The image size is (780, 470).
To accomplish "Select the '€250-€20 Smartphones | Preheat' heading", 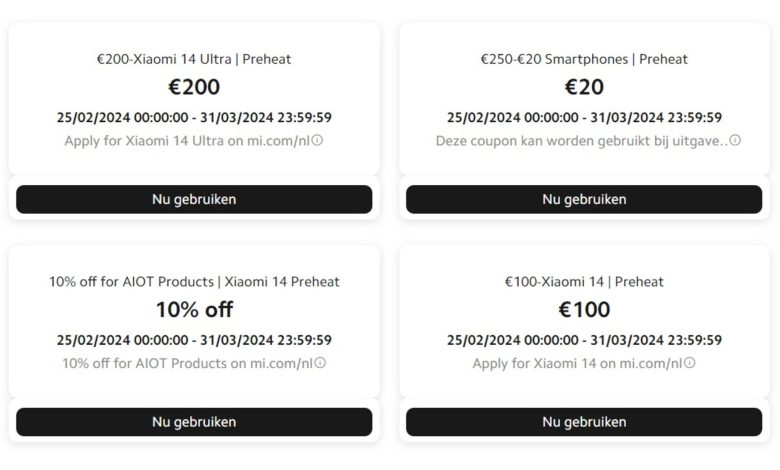I will point(584,59).
